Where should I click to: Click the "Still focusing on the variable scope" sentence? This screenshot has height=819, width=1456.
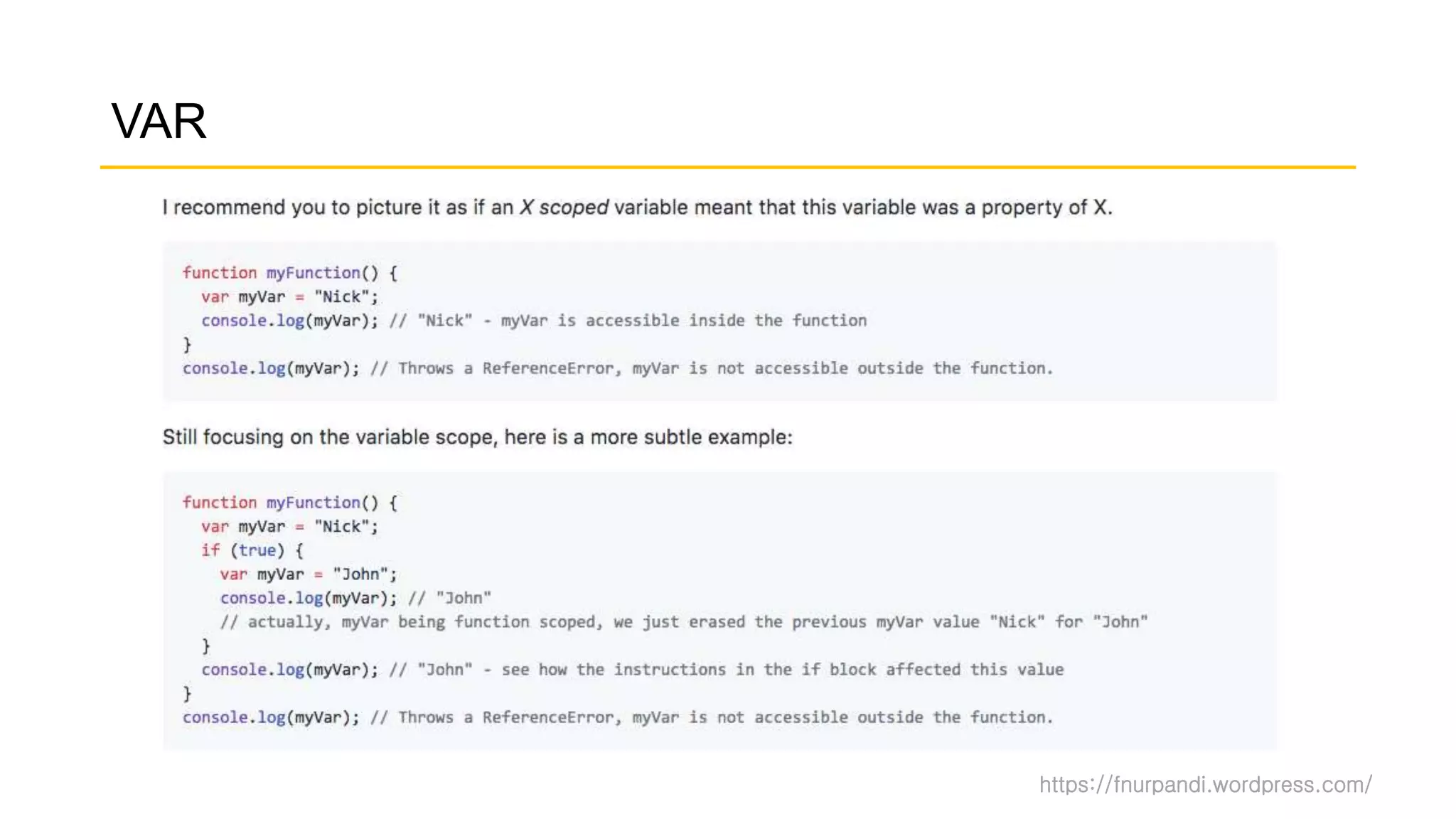pyautogui.click(x=477, y=437)
